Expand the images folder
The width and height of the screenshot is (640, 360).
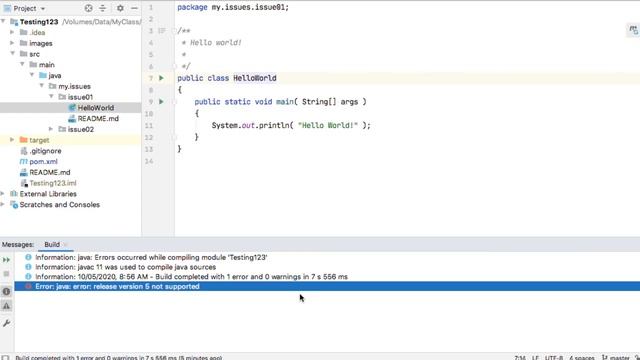(12, 43)
